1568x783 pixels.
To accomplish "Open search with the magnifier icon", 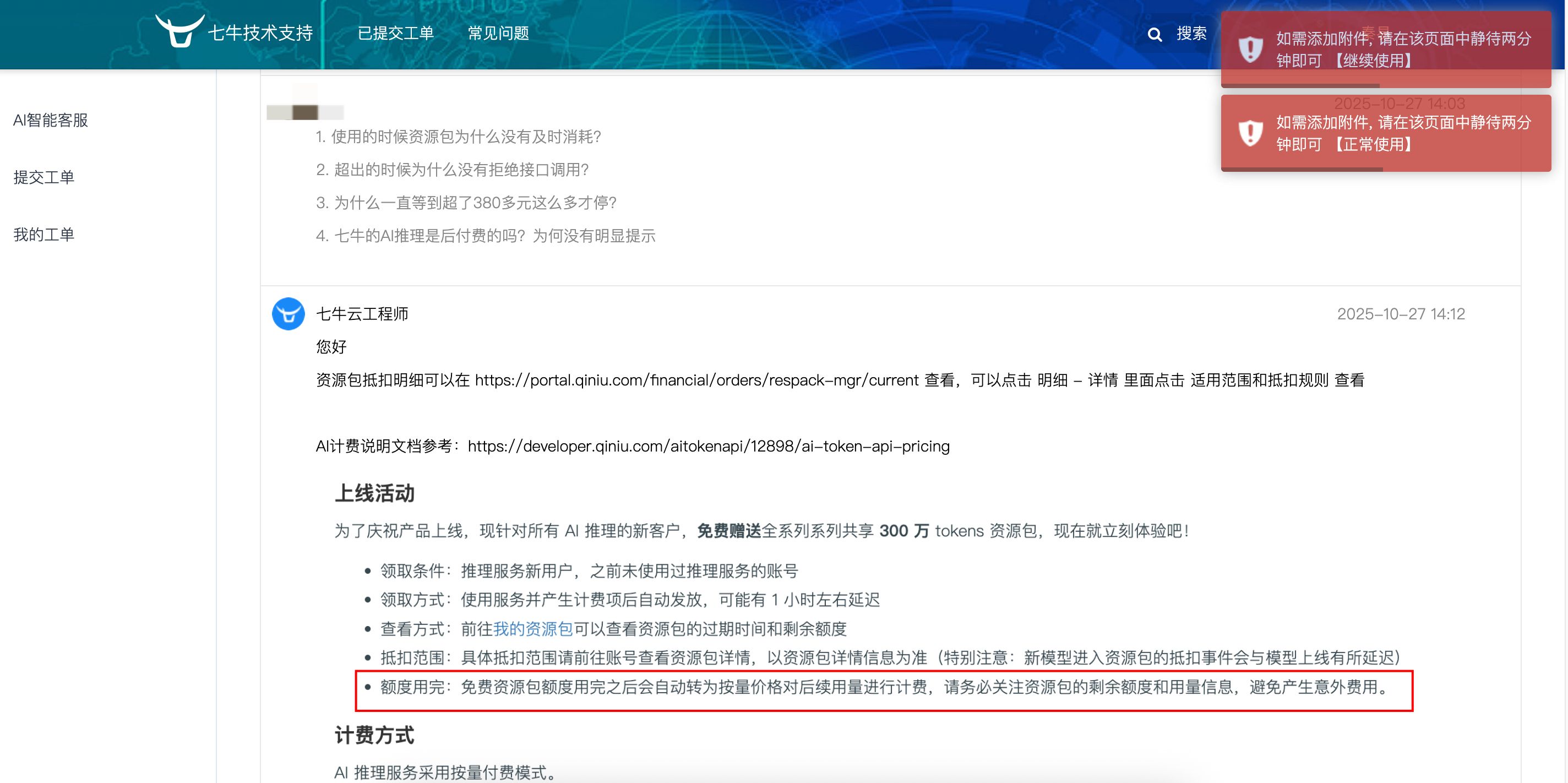I will pos(1154,35).
